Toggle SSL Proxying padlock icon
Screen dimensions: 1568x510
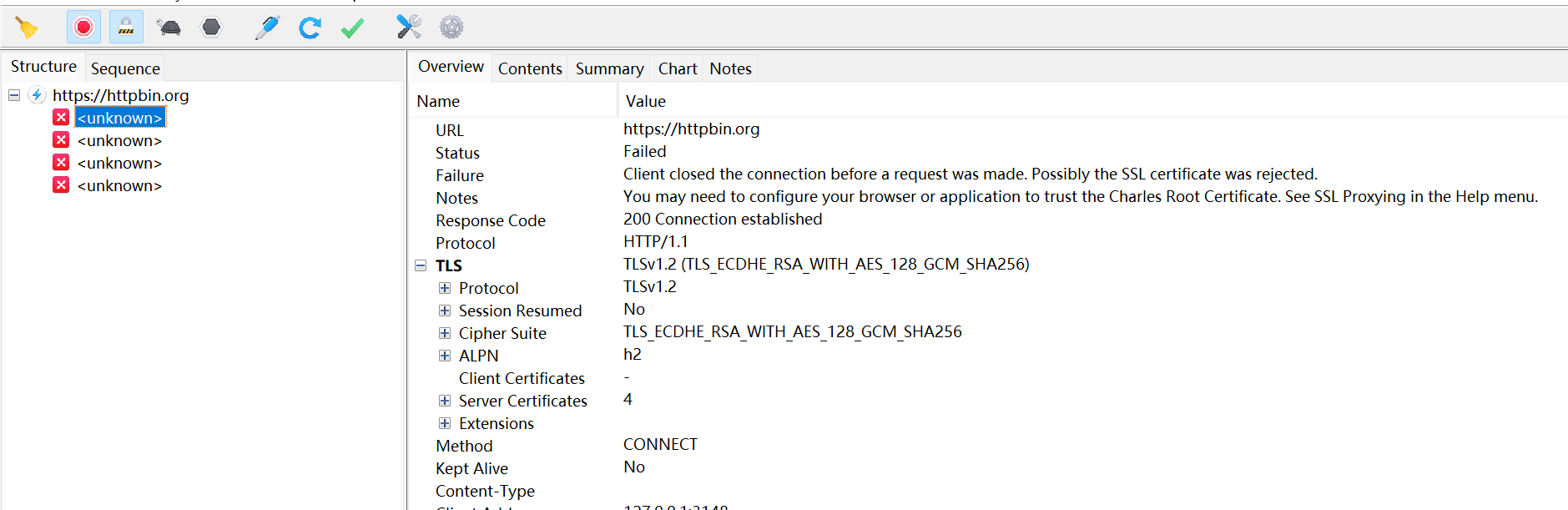126,28
